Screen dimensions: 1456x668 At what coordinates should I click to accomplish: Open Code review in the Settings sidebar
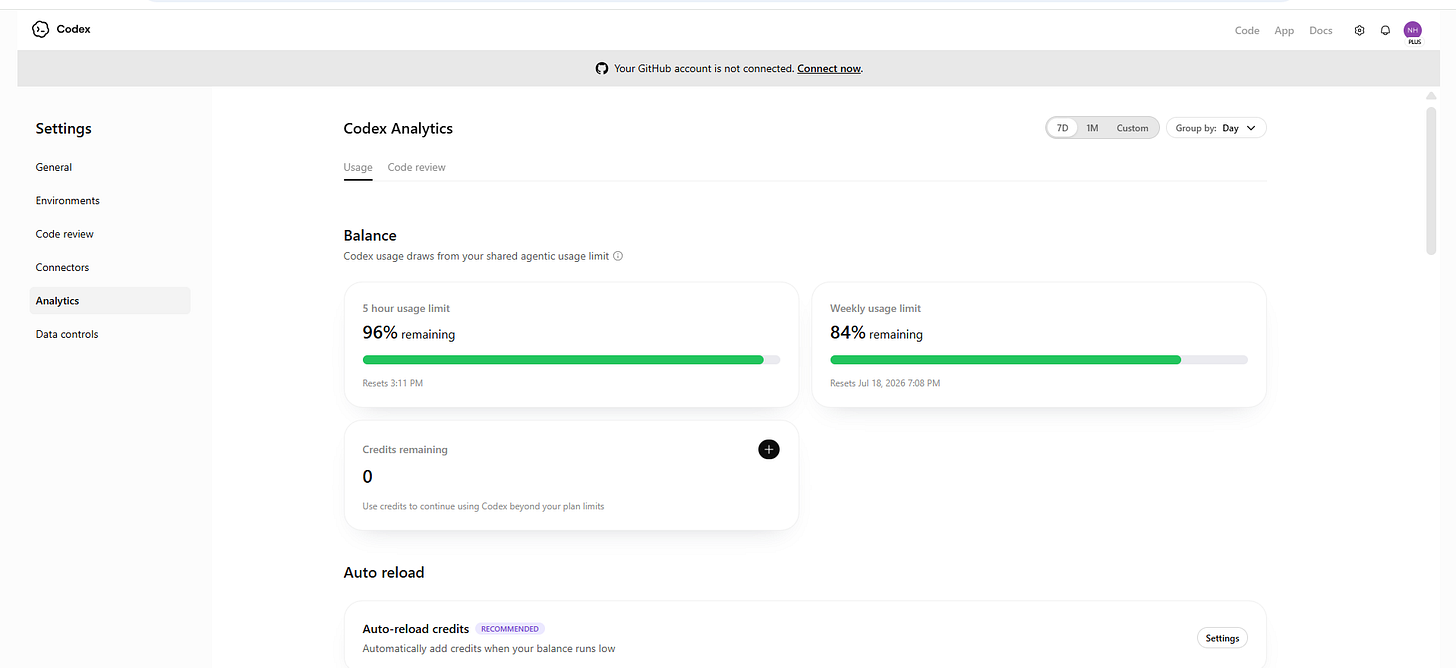(110, 234)
